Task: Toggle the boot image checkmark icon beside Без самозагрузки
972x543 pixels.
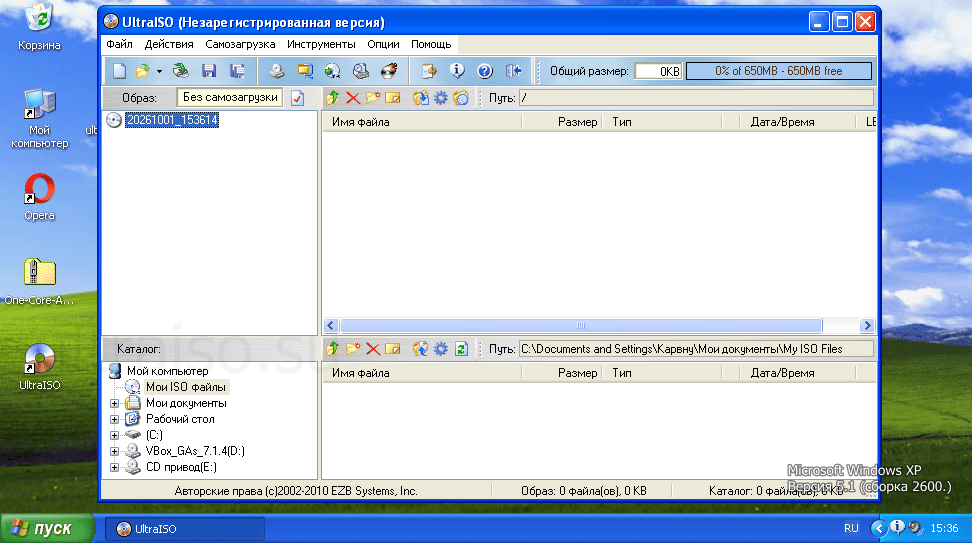Action: tap(298, 98)
